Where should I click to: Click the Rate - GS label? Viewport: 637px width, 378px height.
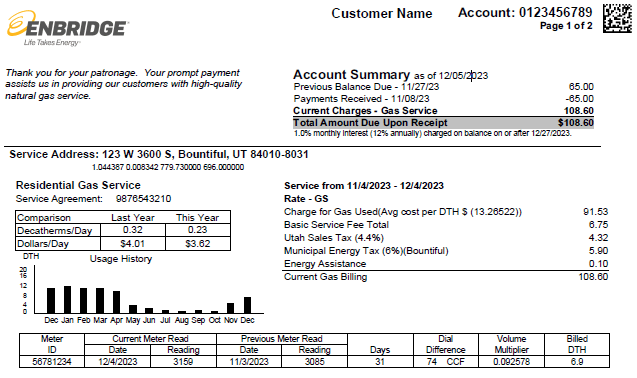(306, 199)
